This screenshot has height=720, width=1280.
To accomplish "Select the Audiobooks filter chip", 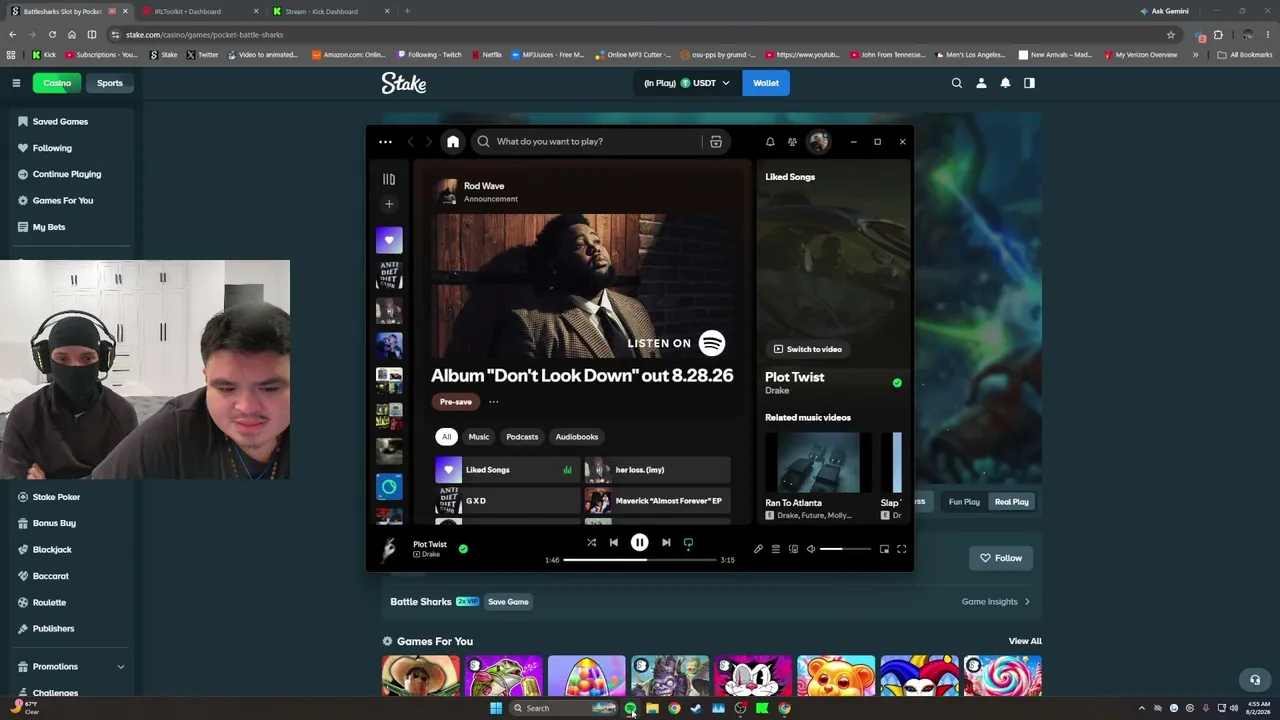I will (x=577, y=437).
